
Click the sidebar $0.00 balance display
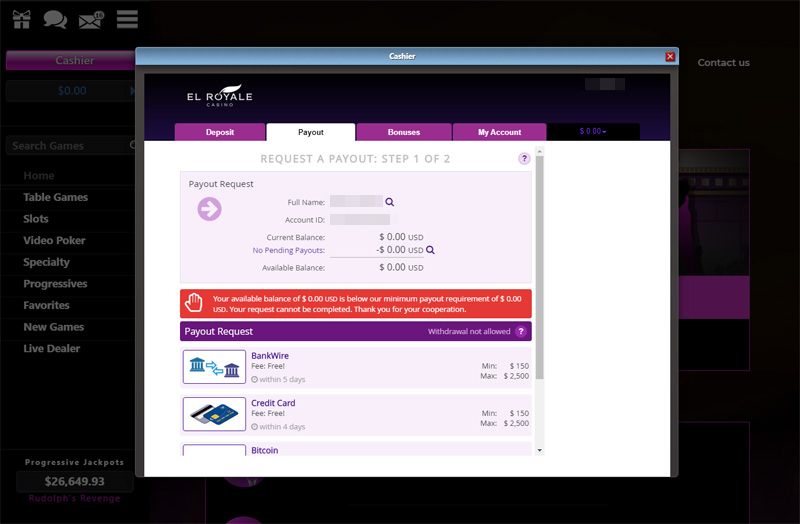click(x=70, y=91)
